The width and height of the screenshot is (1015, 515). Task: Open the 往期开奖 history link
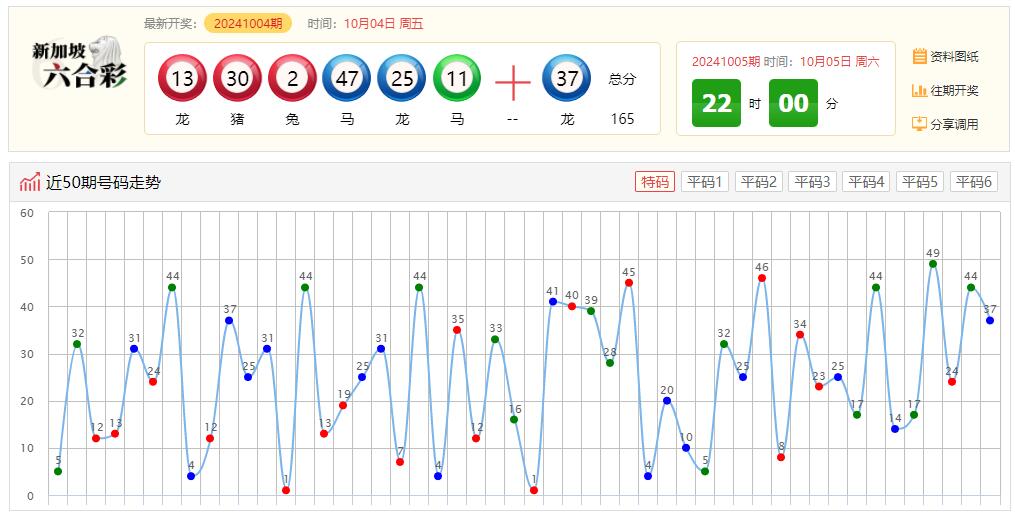coord(954,91)
